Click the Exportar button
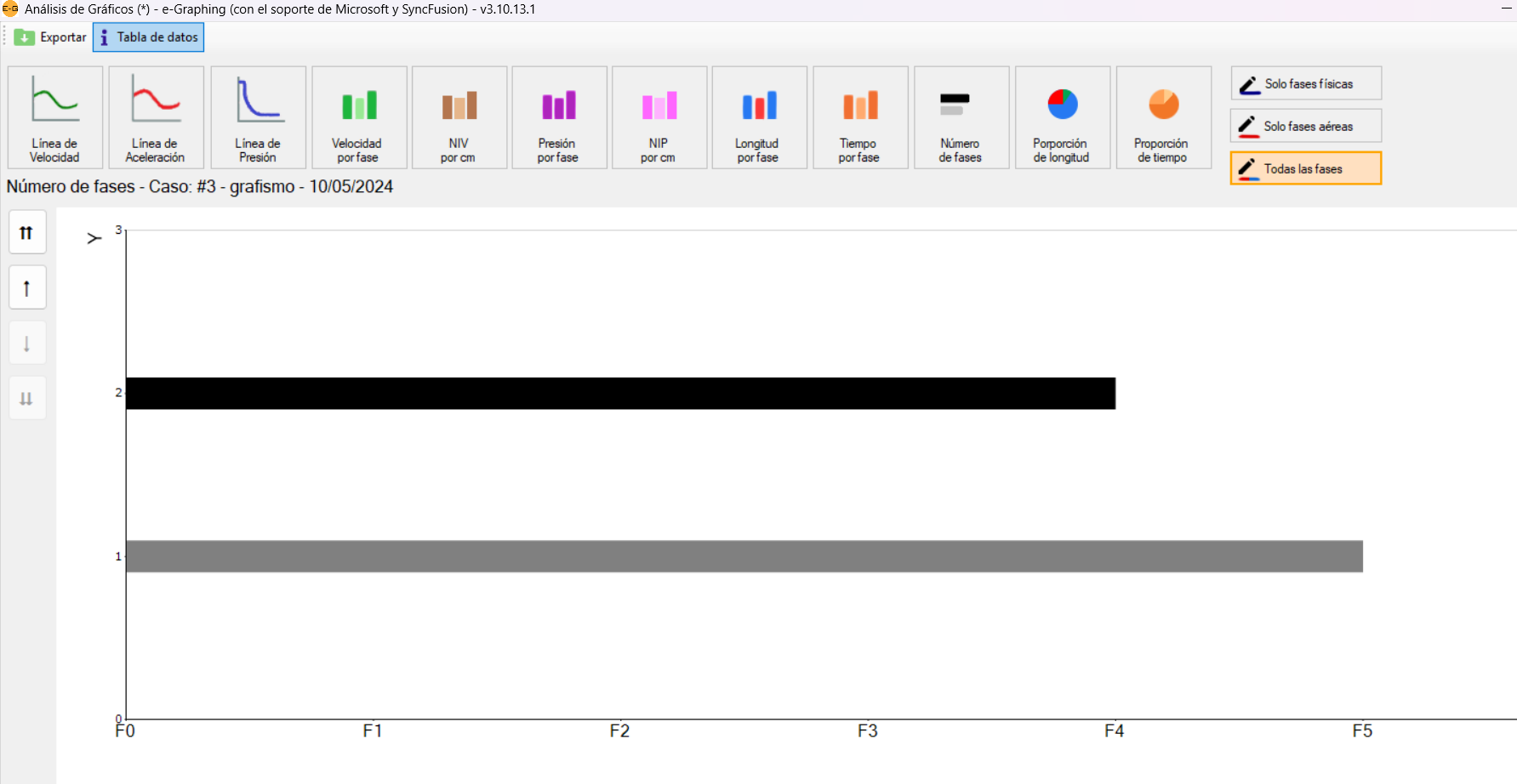1517x784 pixels. pyautogui.click(x=51, y=37)
